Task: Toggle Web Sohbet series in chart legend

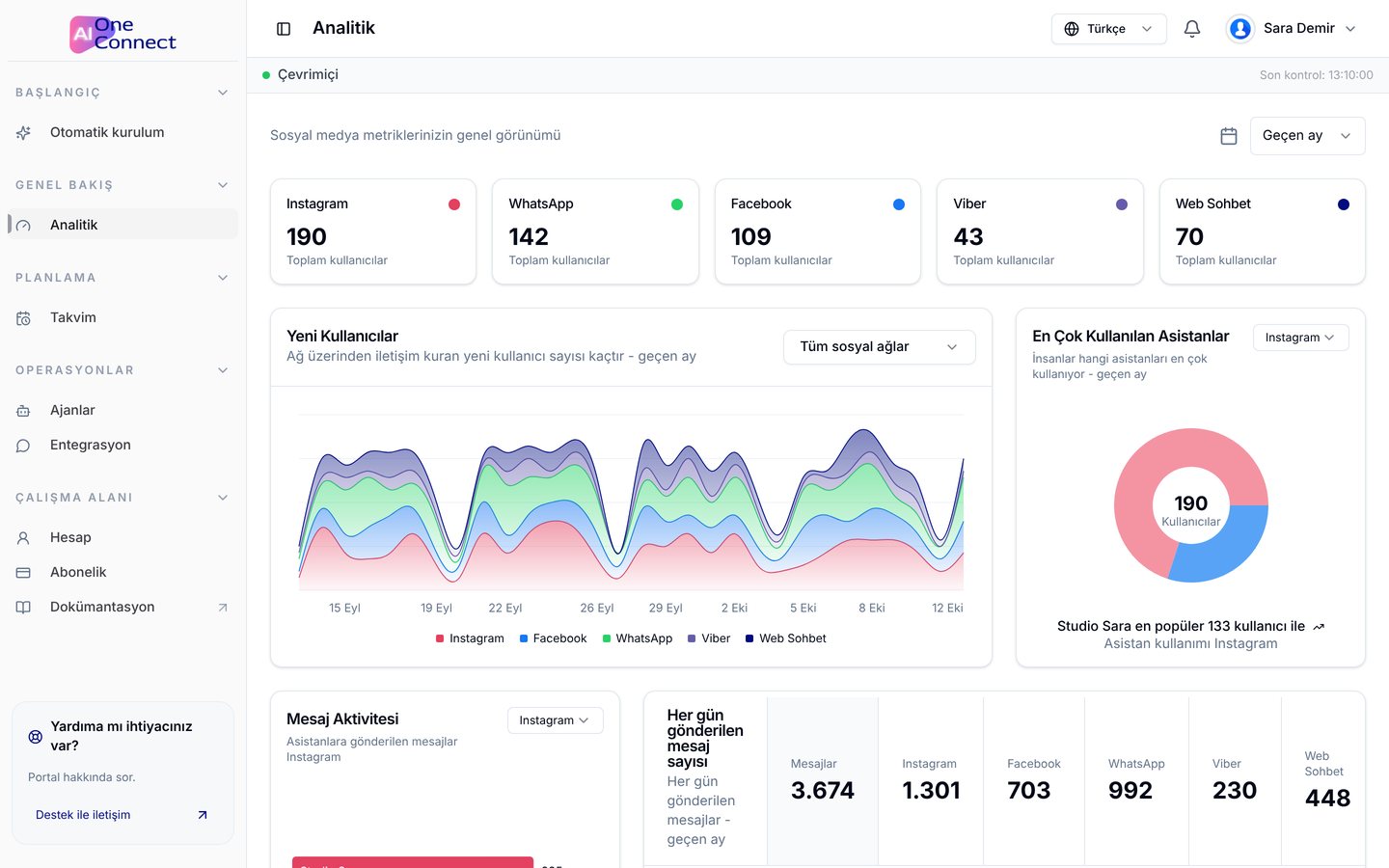Action: coord(786,638)
